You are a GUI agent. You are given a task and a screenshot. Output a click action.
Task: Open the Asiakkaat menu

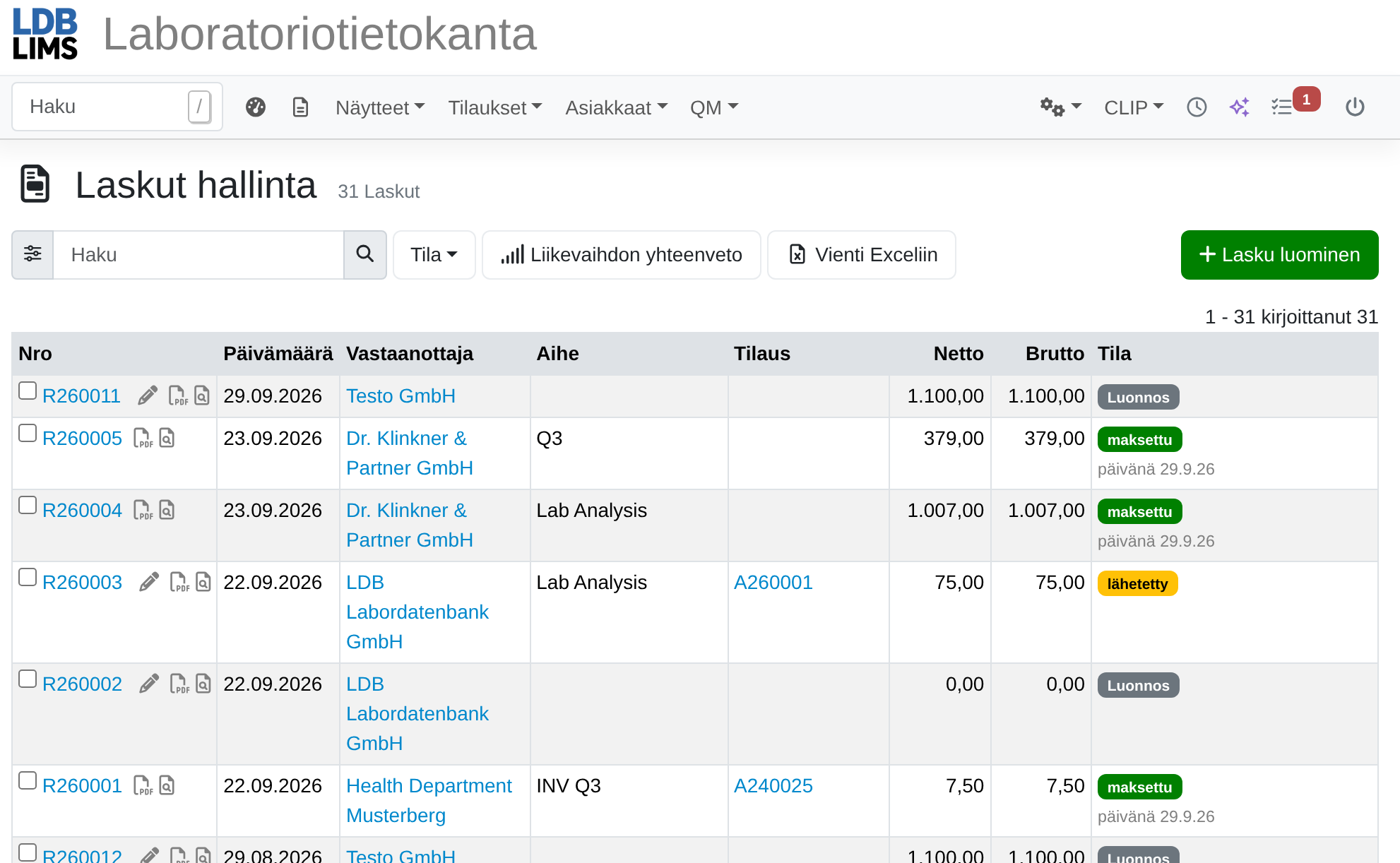coord(617,107)
